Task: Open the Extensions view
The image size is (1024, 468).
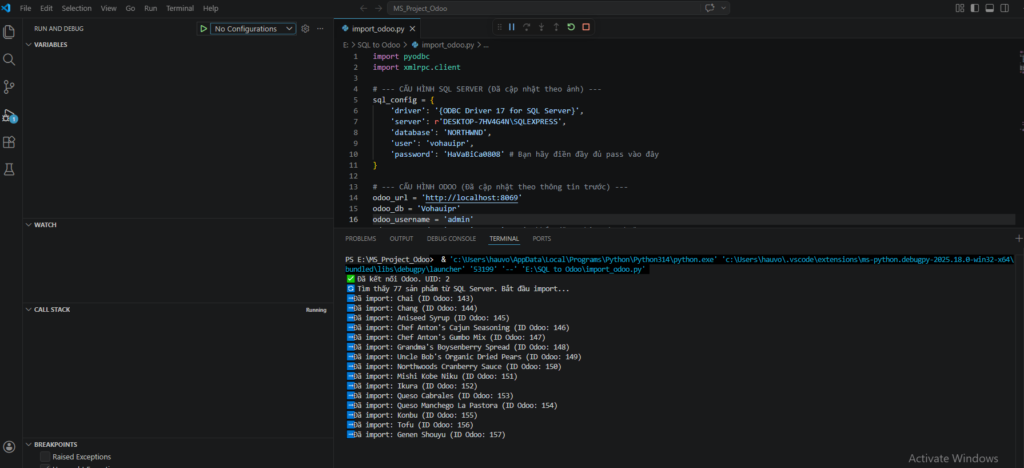Action: click(x=10, y=143)
